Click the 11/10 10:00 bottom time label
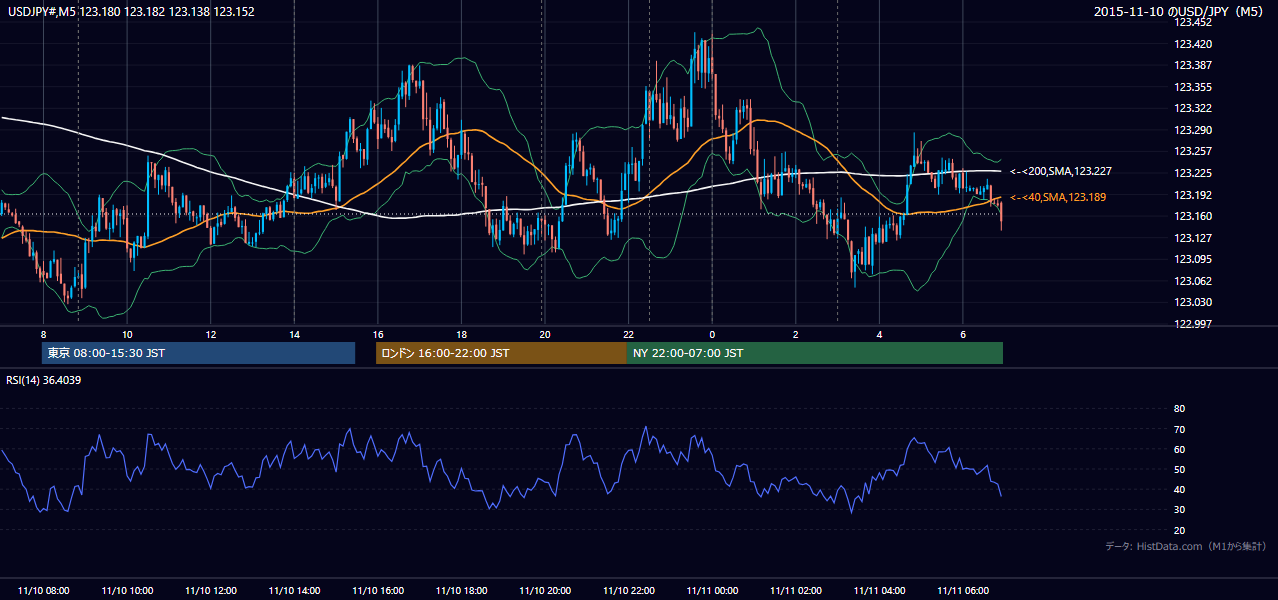This screenshot has width=1278, height=600. click(x=127, y=591)
